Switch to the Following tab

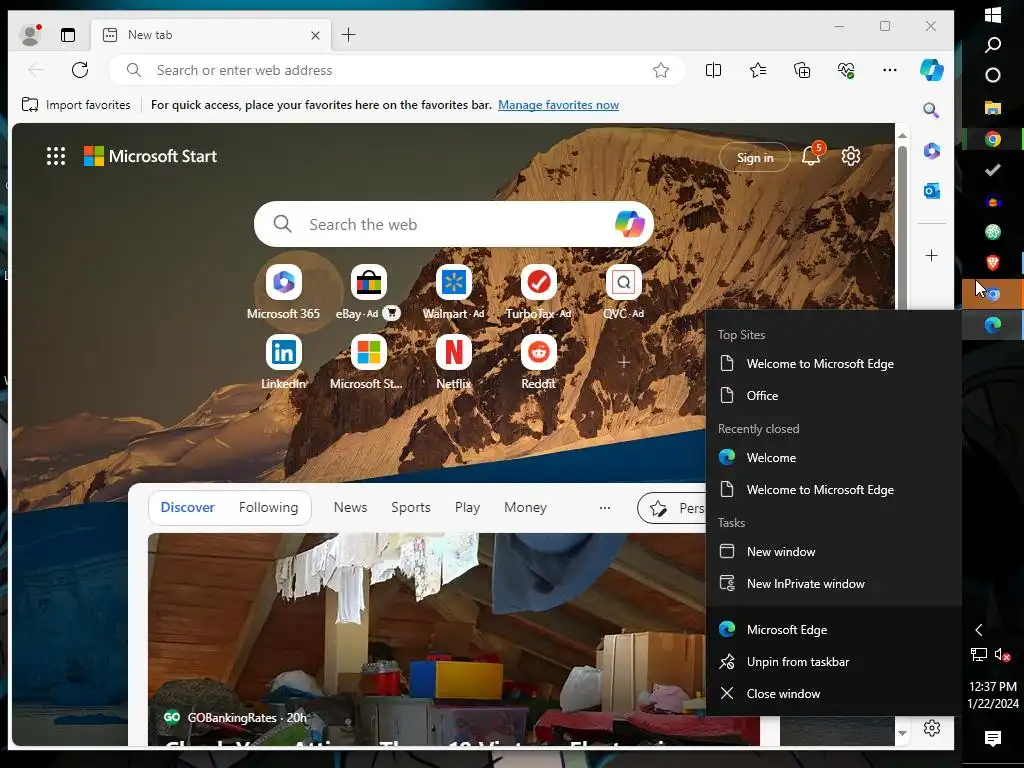click(268, 507)
